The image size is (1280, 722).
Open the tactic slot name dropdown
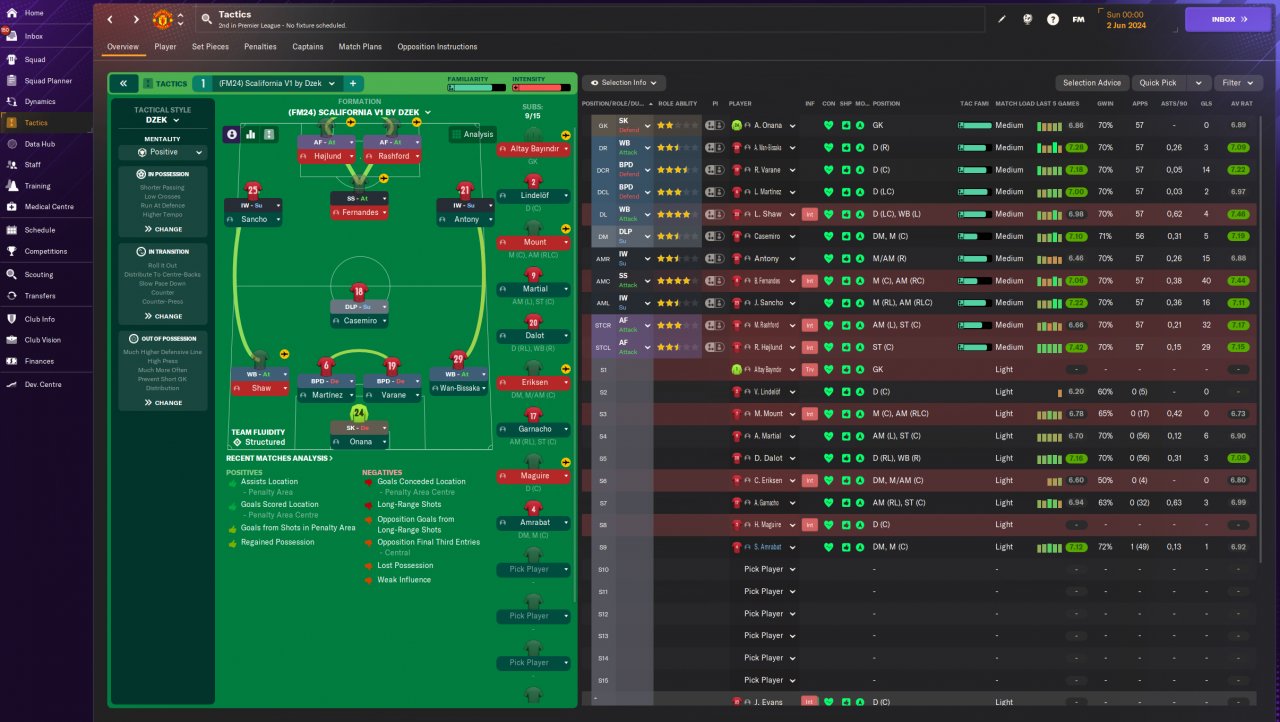click(279, 84)
